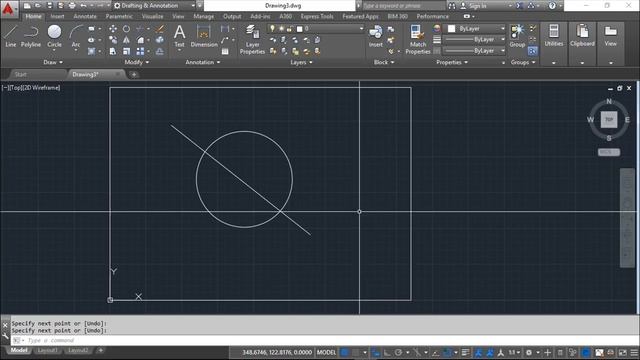
Task: Toggle clean screen in status bar
Action: click(x=622, y=352)
